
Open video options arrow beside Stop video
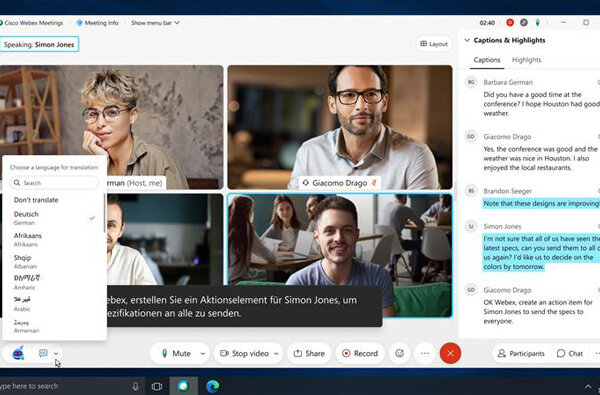276,354
